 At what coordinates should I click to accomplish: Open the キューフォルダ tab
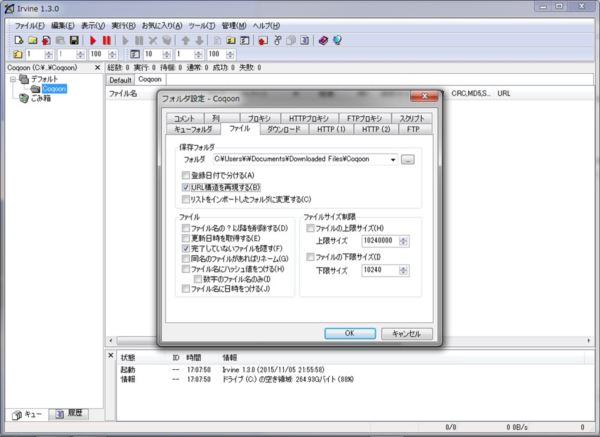(x=194, y=129)
